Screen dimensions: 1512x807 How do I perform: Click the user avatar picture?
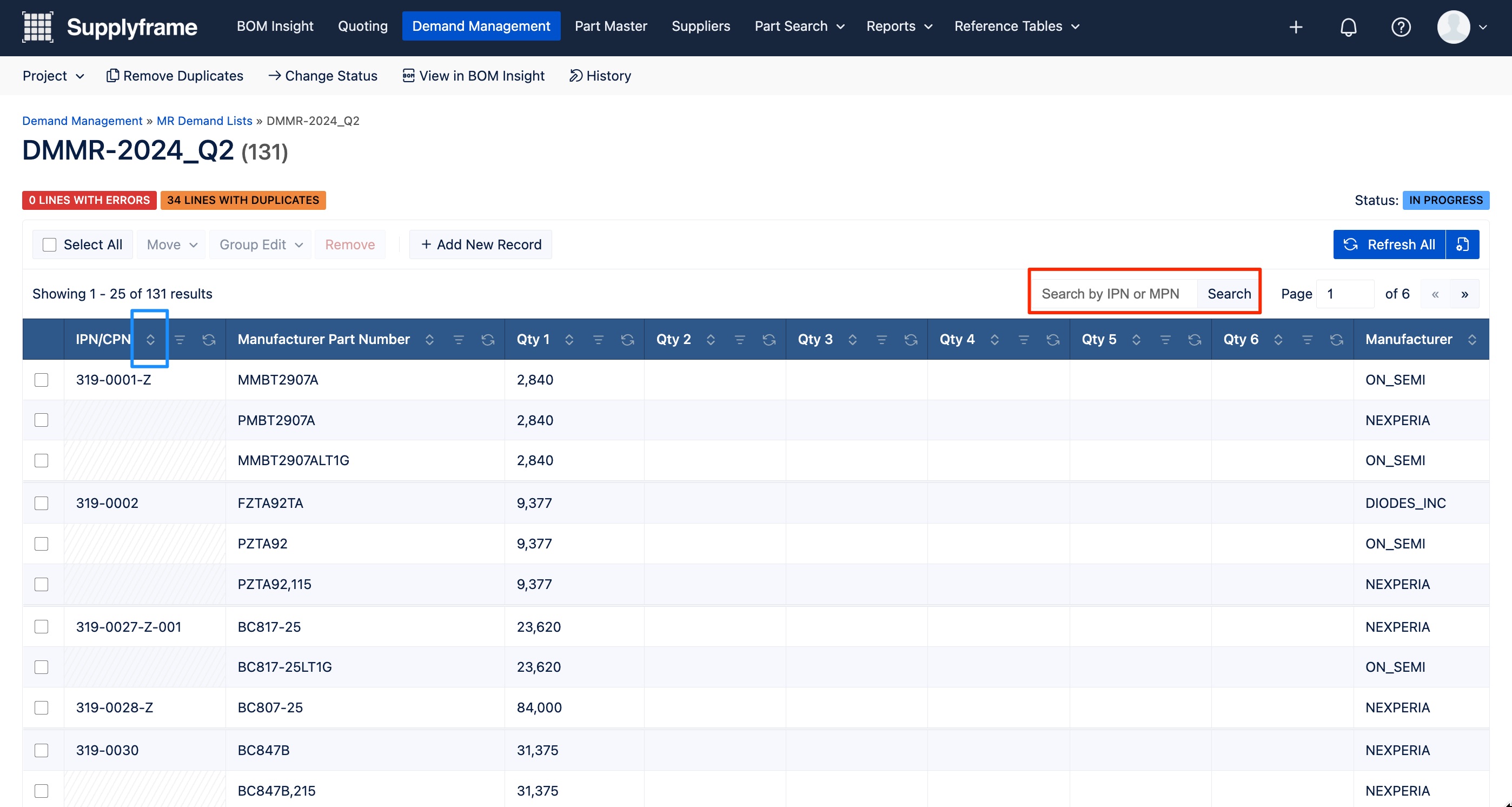click(1453, 27)
